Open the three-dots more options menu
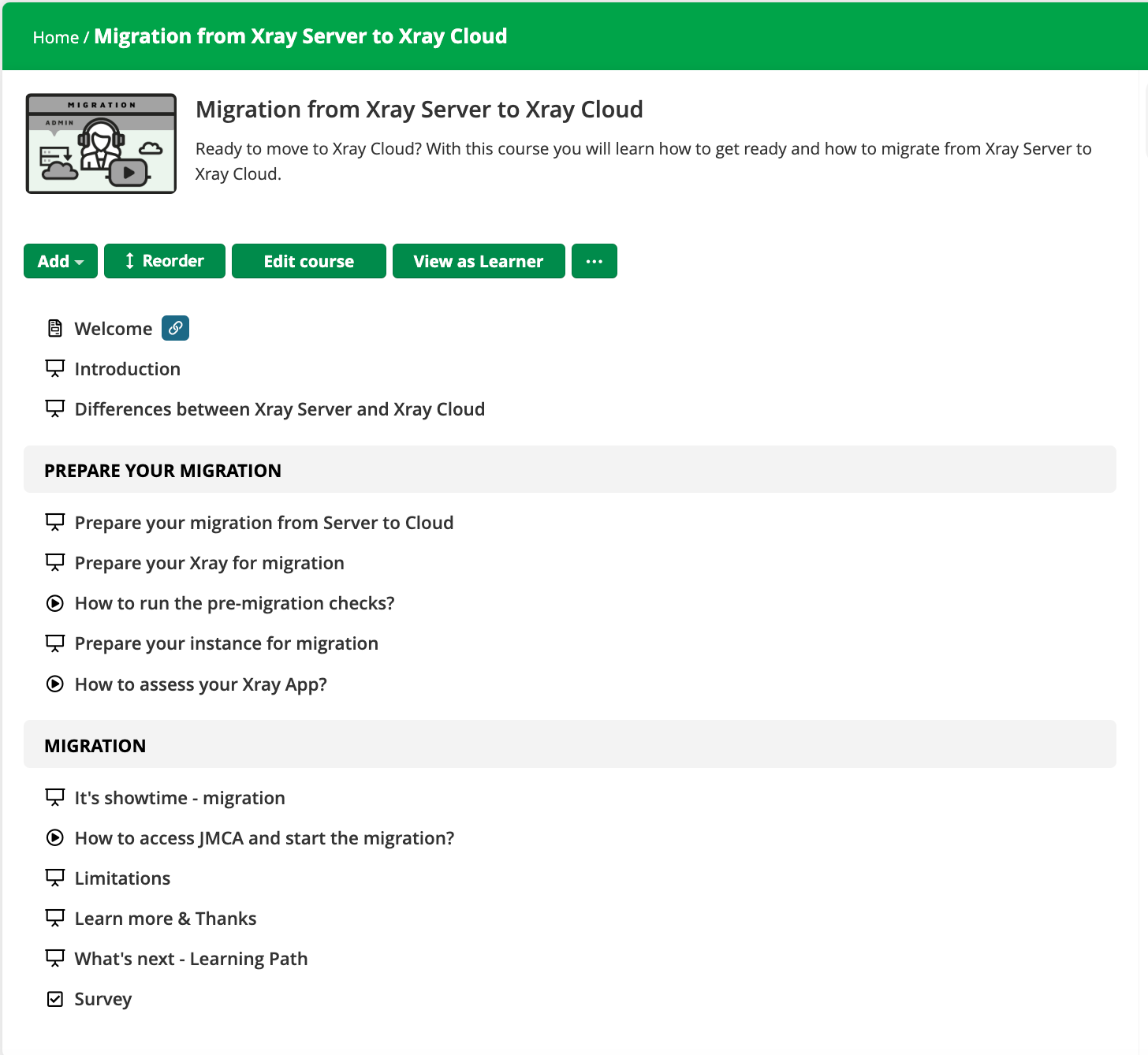 point(594,261)
